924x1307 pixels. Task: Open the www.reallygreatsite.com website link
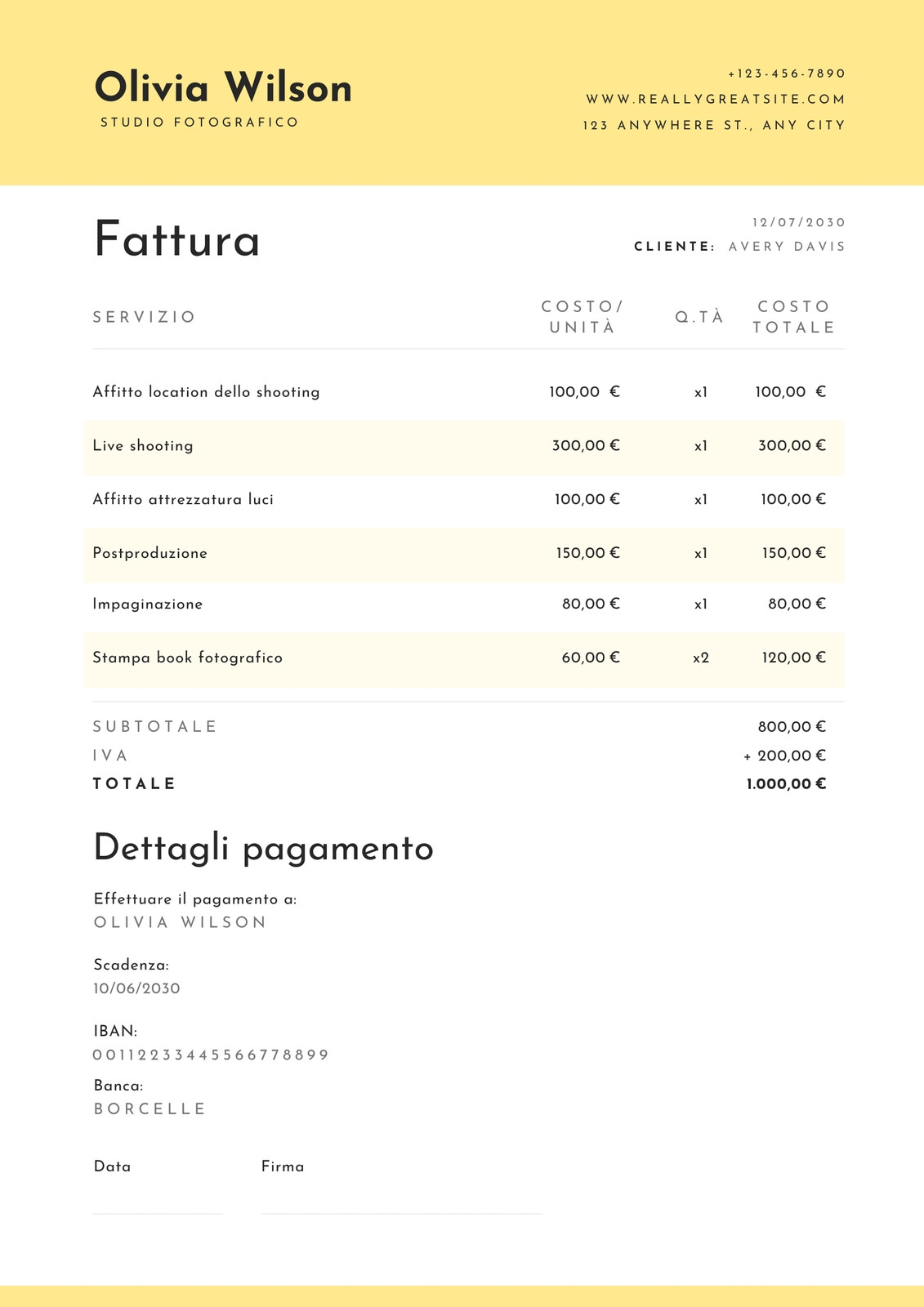coord(716,99)
